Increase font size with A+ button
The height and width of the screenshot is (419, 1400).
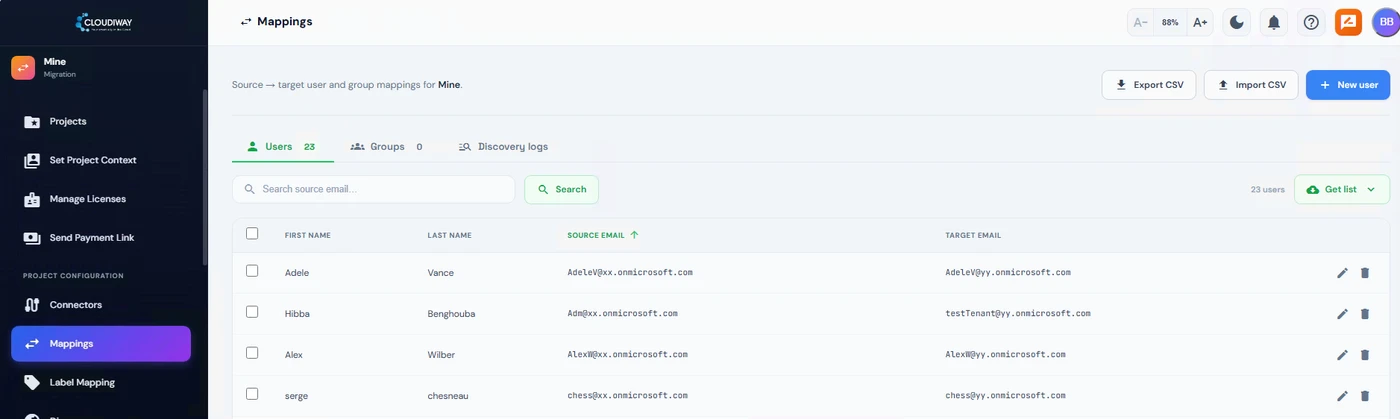point(1200,22)
